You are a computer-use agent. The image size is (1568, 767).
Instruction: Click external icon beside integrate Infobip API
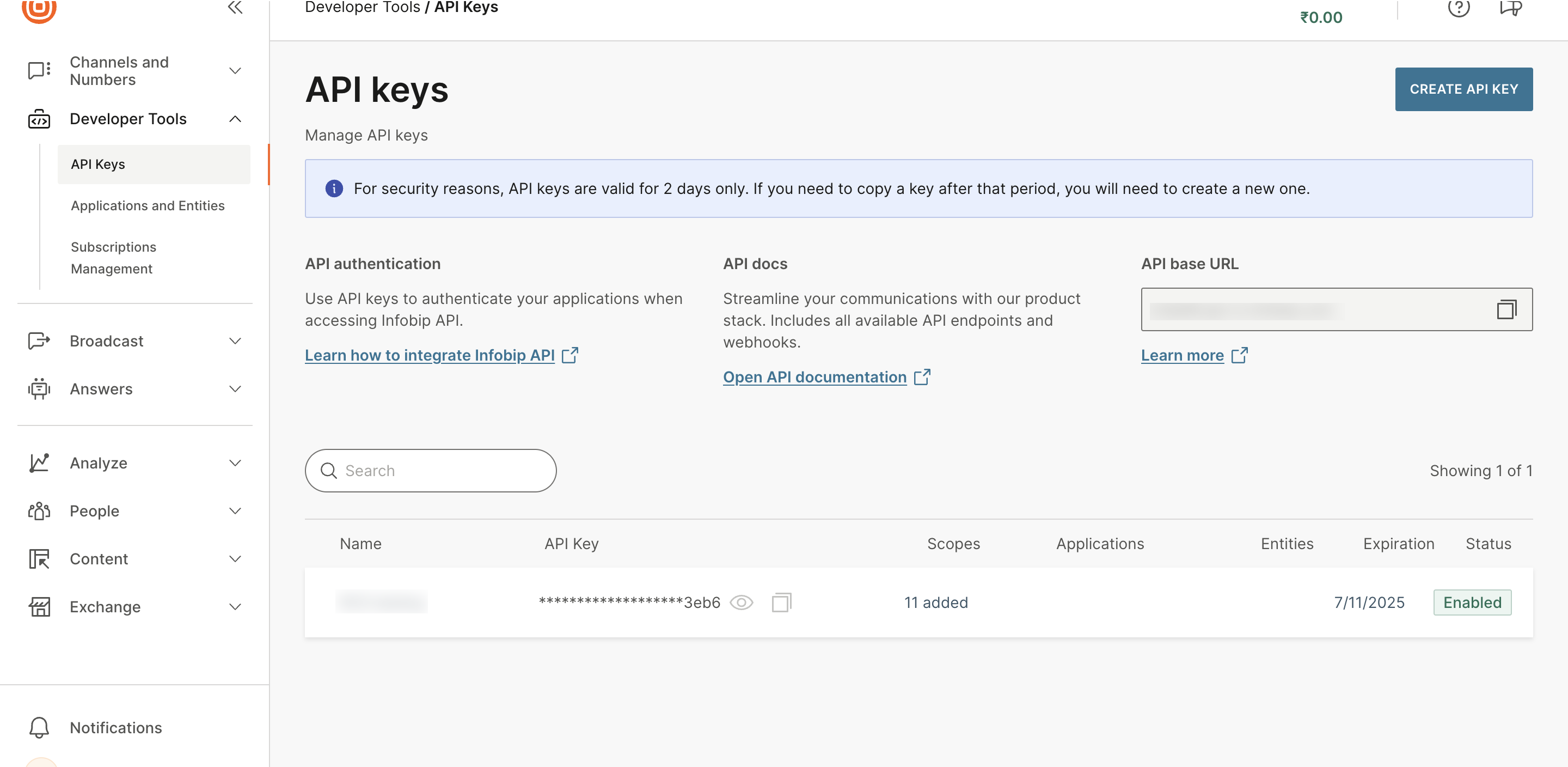coord(569,355)
